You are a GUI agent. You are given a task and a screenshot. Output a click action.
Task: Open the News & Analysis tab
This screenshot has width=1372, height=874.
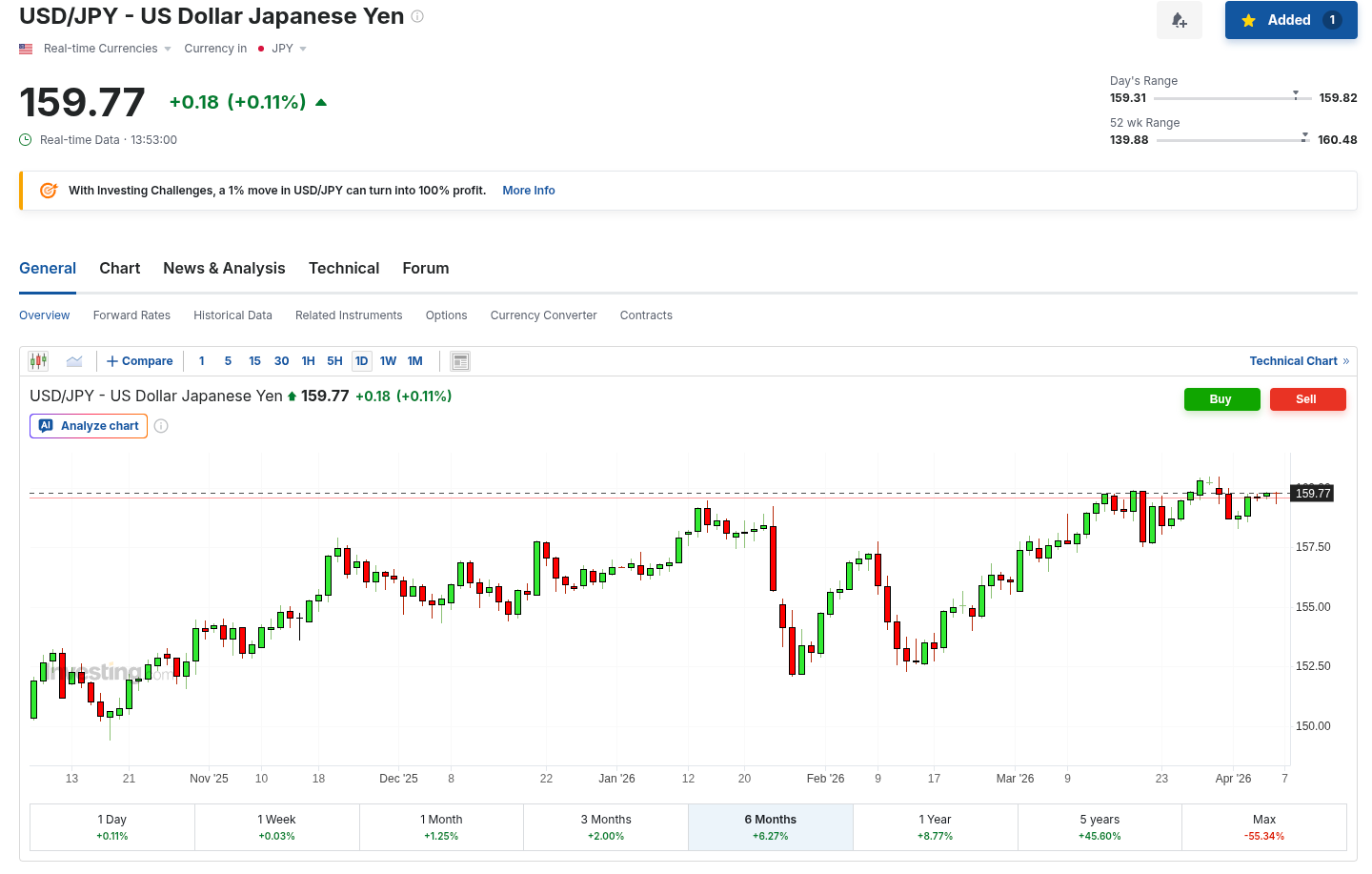click(225, 269)
